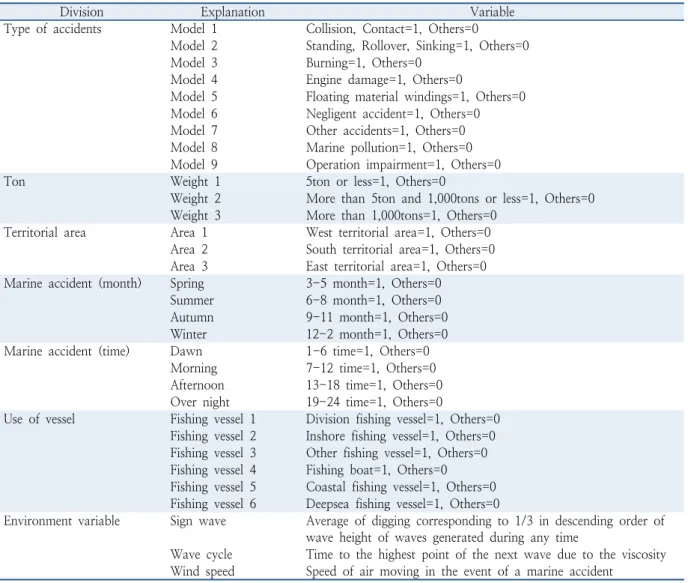Click '5ton or less=1, Others=0'
688x583 pixels.
pyautogui.click(x=376, y=182)
